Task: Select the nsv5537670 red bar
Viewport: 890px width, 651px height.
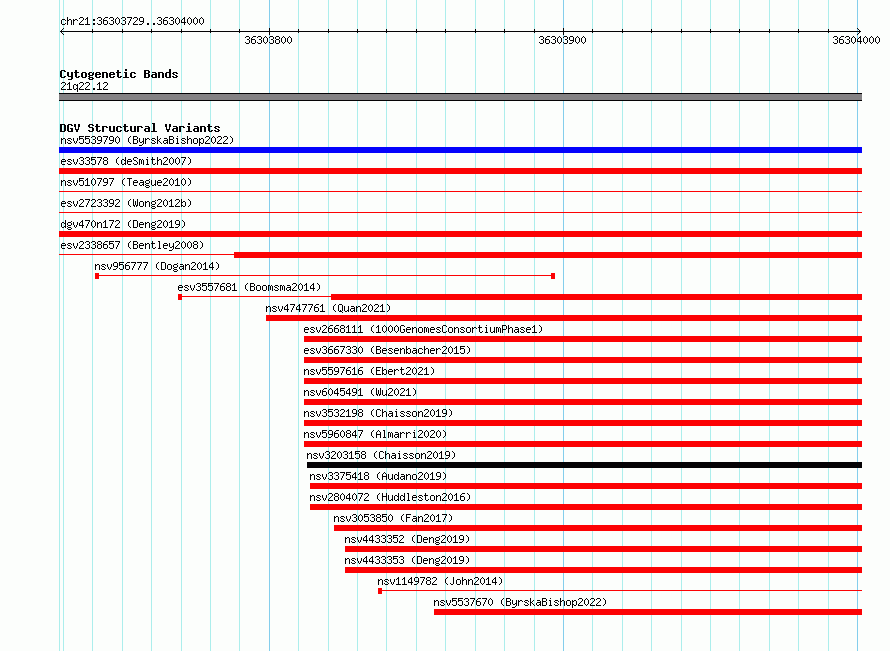Action: pyautogui.click(x=648, y=612)
